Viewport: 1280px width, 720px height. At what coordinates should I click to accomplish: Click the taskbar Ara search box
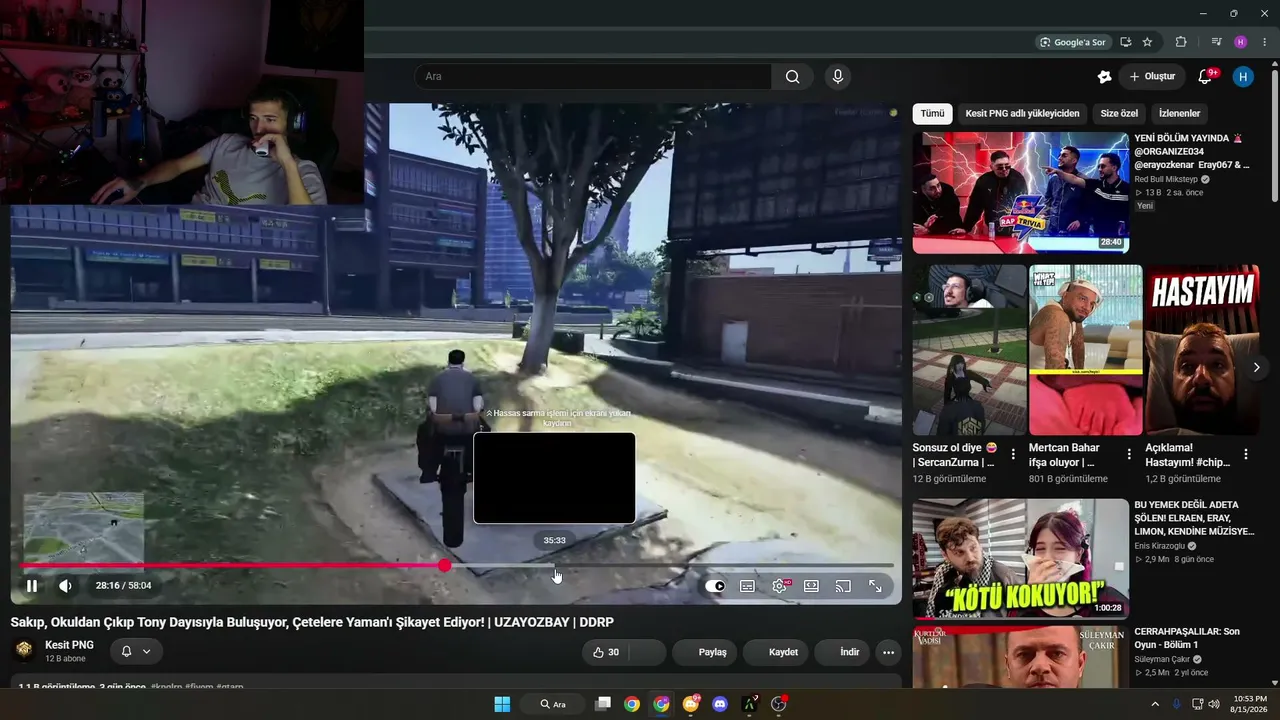coord(554,704)
